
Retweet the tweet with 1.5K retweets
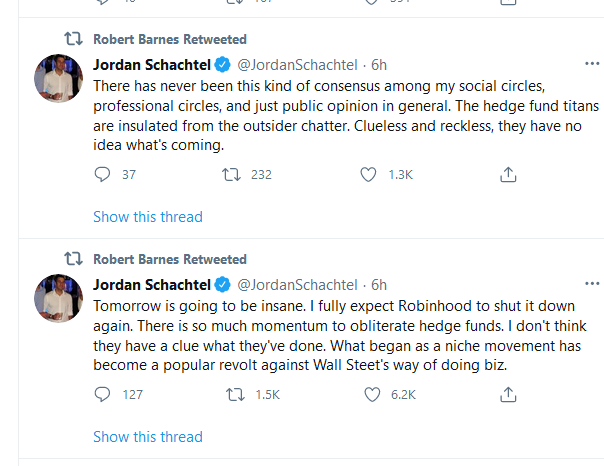[229, 395]
